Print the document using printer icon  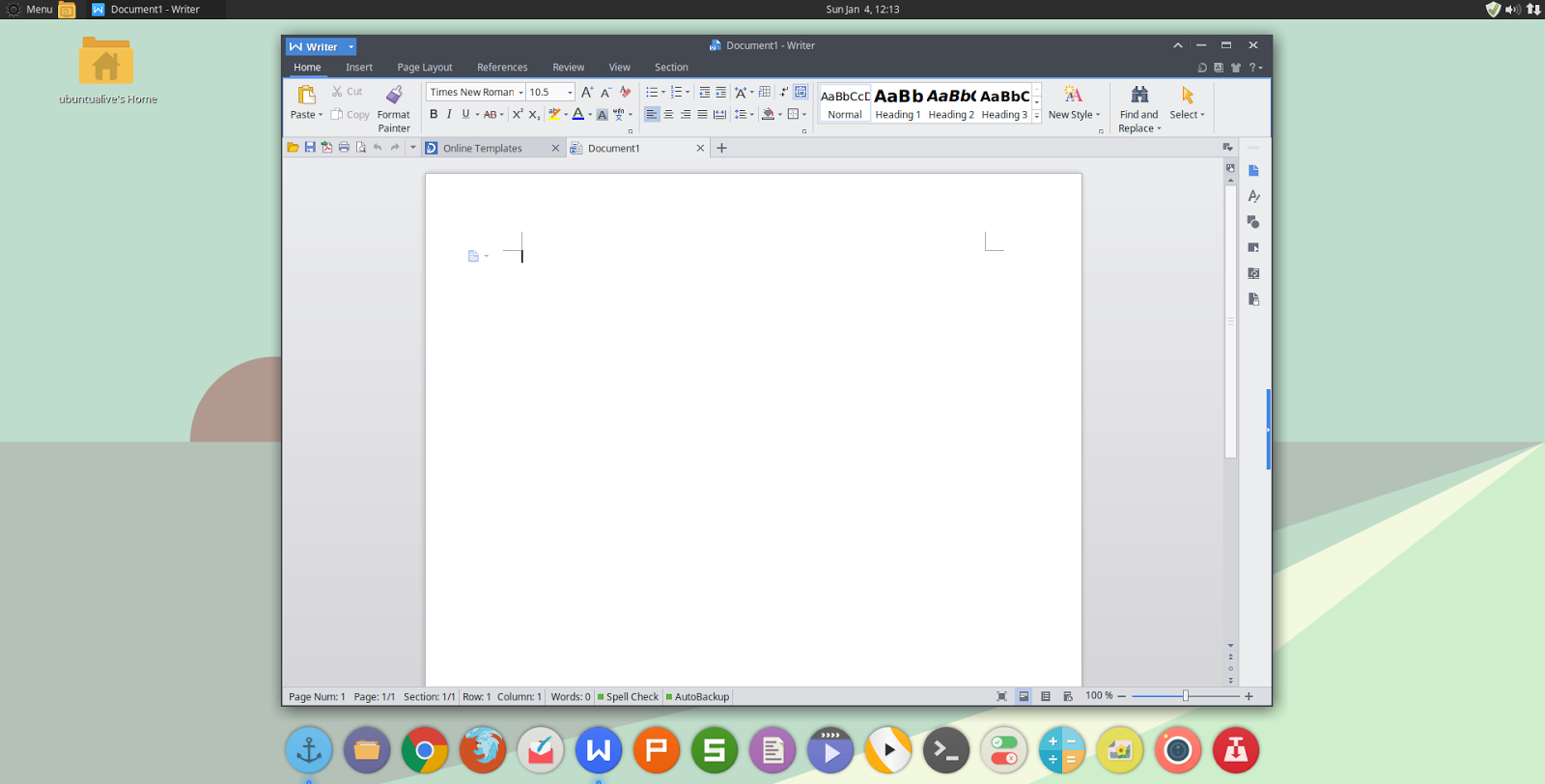pos(344,148)
